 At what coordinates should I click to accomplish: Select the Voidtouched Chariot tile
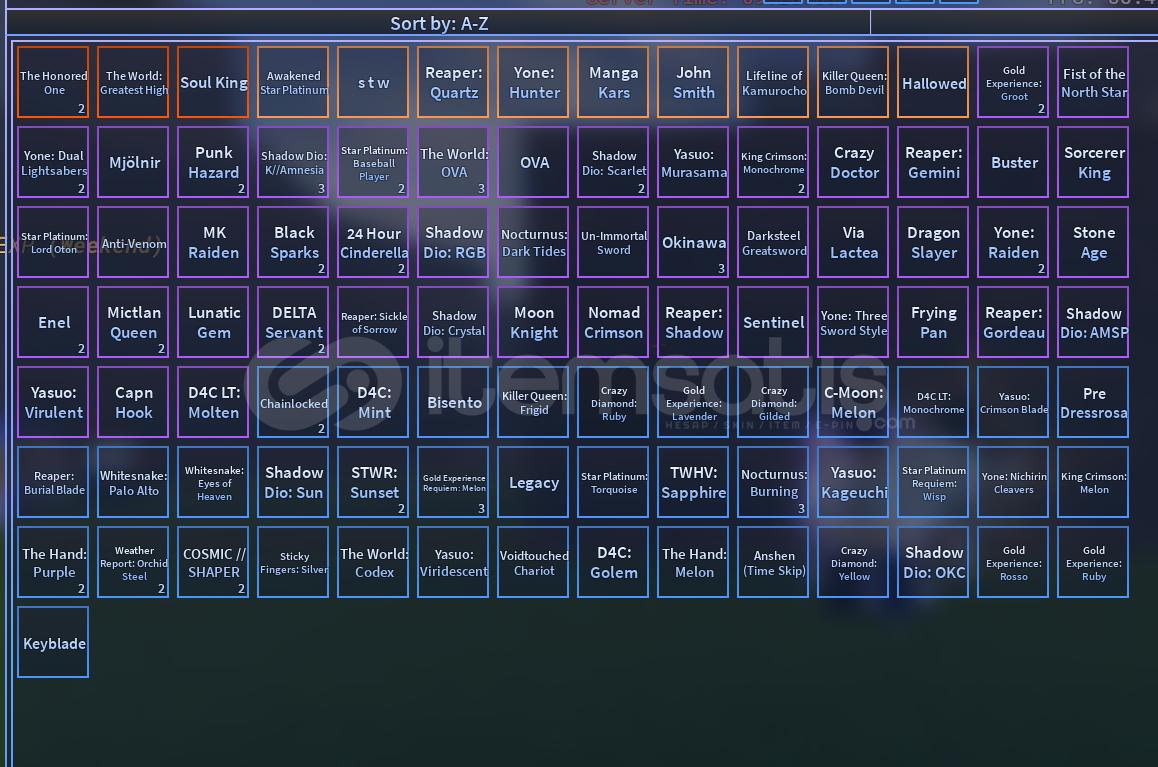click(x=533, y=562)
